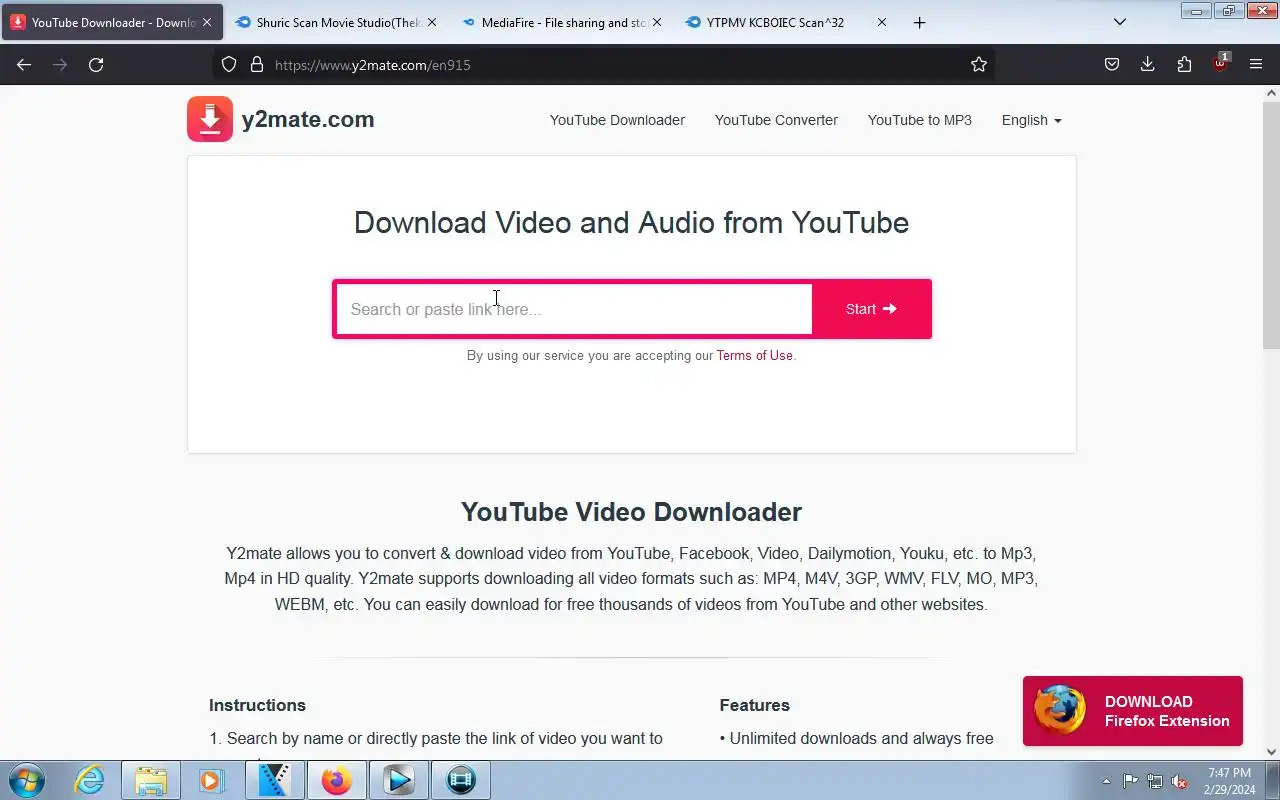
Task: Open the YouTube Downloader nav link
Action: coord(617,120)
